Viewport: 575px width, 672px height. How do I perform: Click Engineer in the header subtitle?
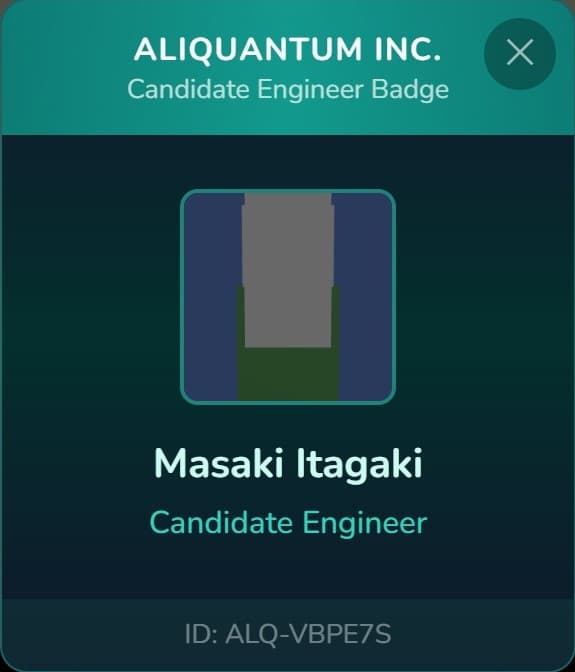click(x=311, y=91)
